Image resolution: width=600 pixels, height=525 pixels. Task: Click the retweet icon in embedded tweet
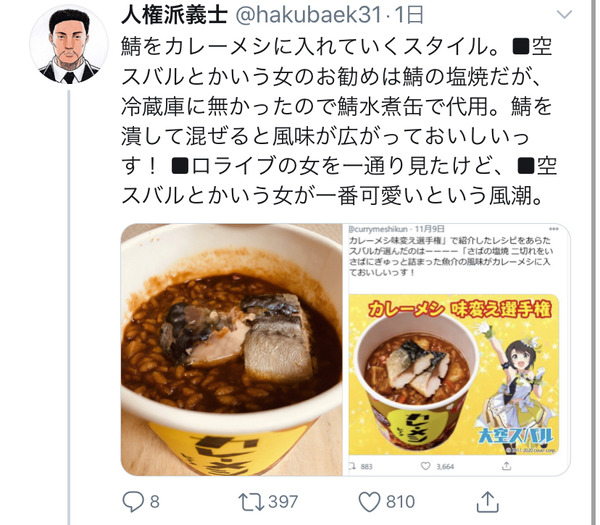(352, 466)
